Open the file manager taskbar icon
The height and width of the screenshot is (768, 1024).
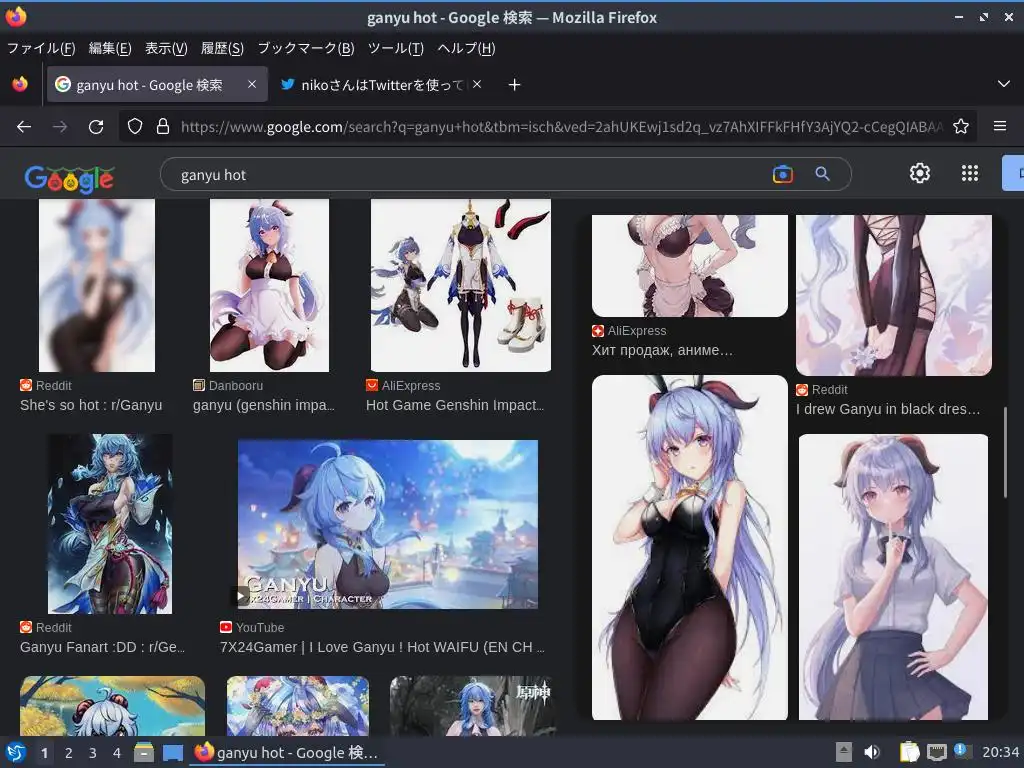pyautogui.click(x=144, y=752)
